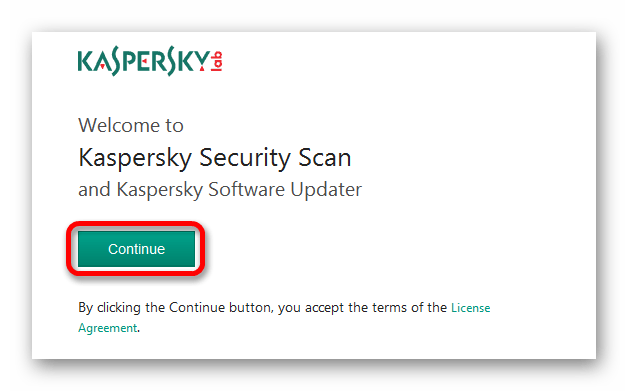Click the word 'Software' in subtitle
This screenshot has width=628, height=391.
[246, 189]
